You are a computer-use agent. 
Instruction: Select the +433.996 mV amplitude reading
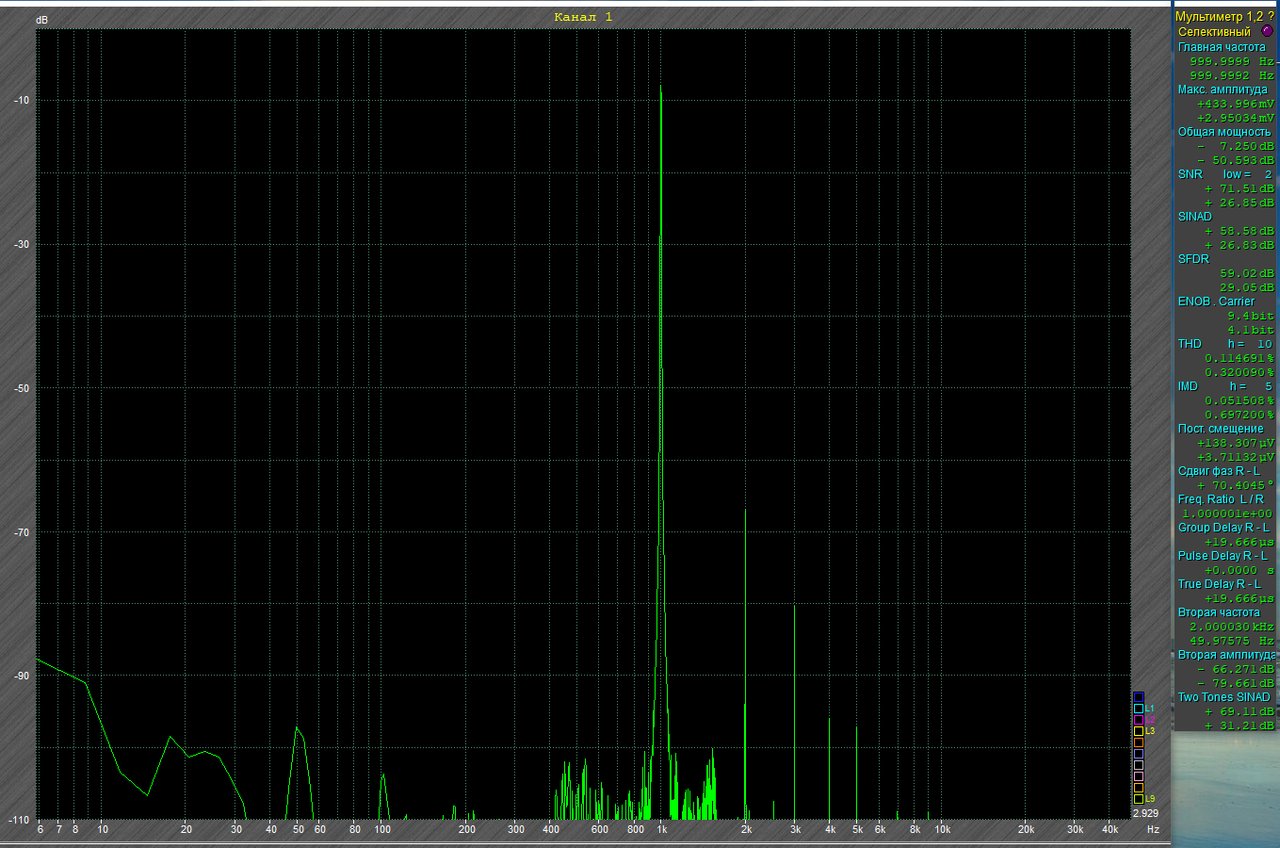(x=1235, y=103)
